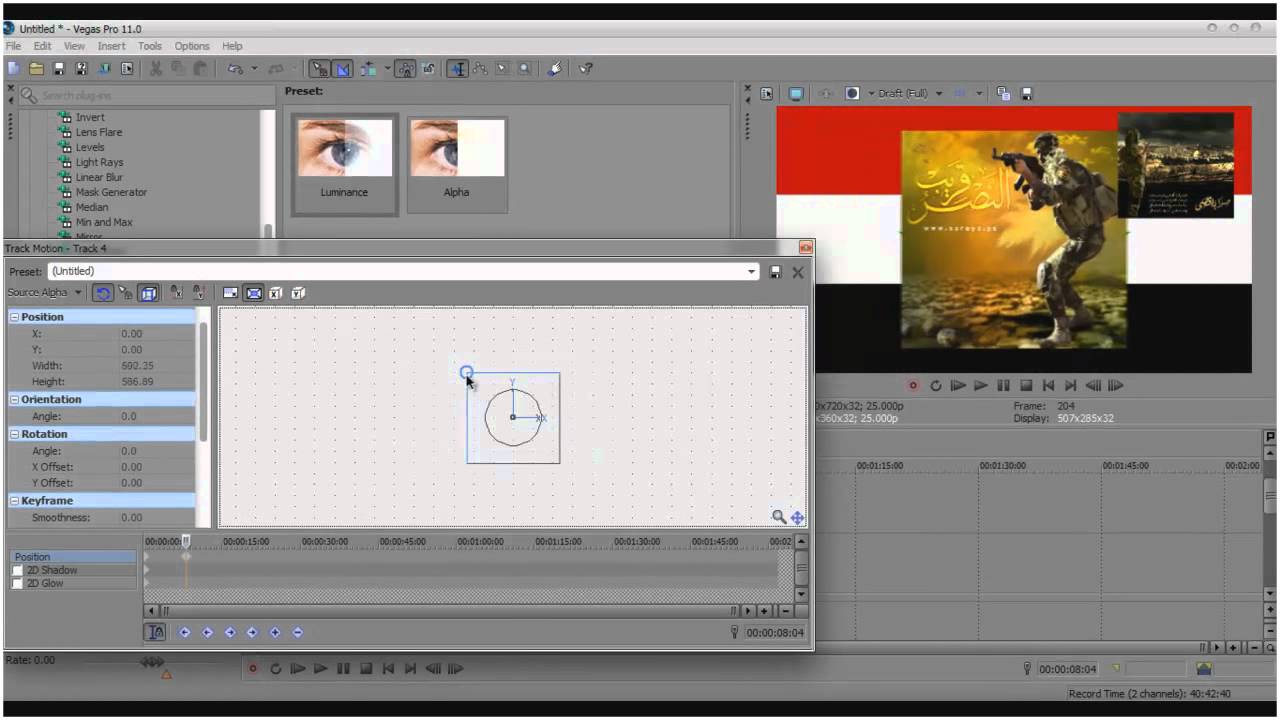The width and height of the screenshot is (1280, 720).
Task: Collapse the Keyframe section
Action: [15, 501]
